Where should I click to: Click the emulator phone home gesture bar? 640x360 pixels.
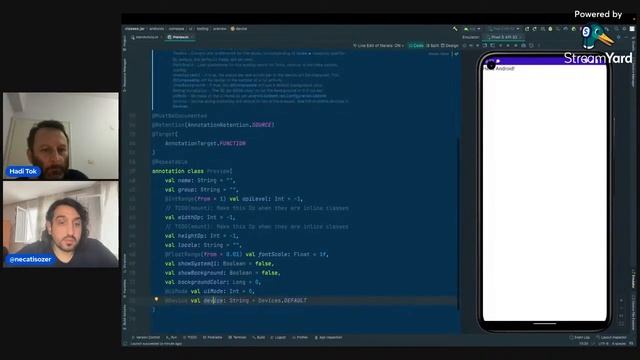pyautogui.click(x=544, y=324)
